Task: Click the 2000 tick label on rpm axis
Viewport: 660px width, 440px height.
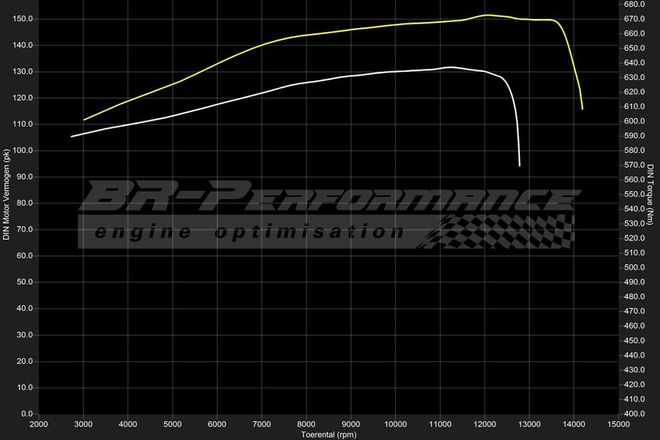Action: point(39,424)
